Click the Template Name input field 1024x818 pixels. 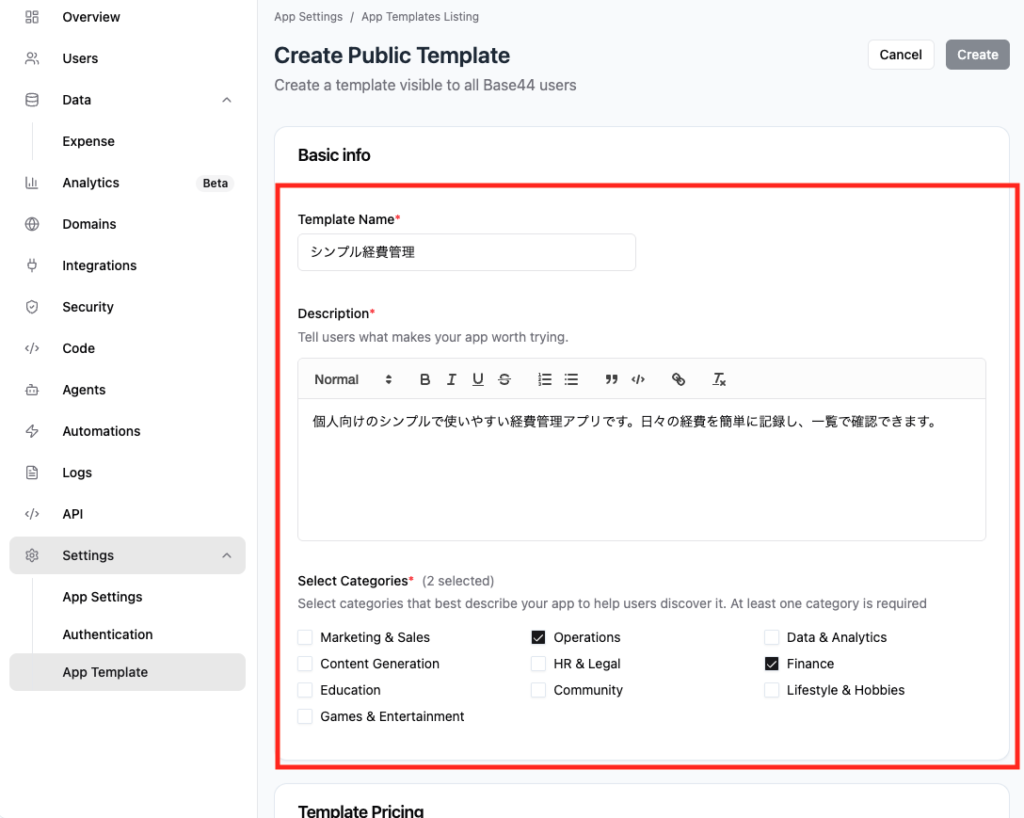click(466, 252)
